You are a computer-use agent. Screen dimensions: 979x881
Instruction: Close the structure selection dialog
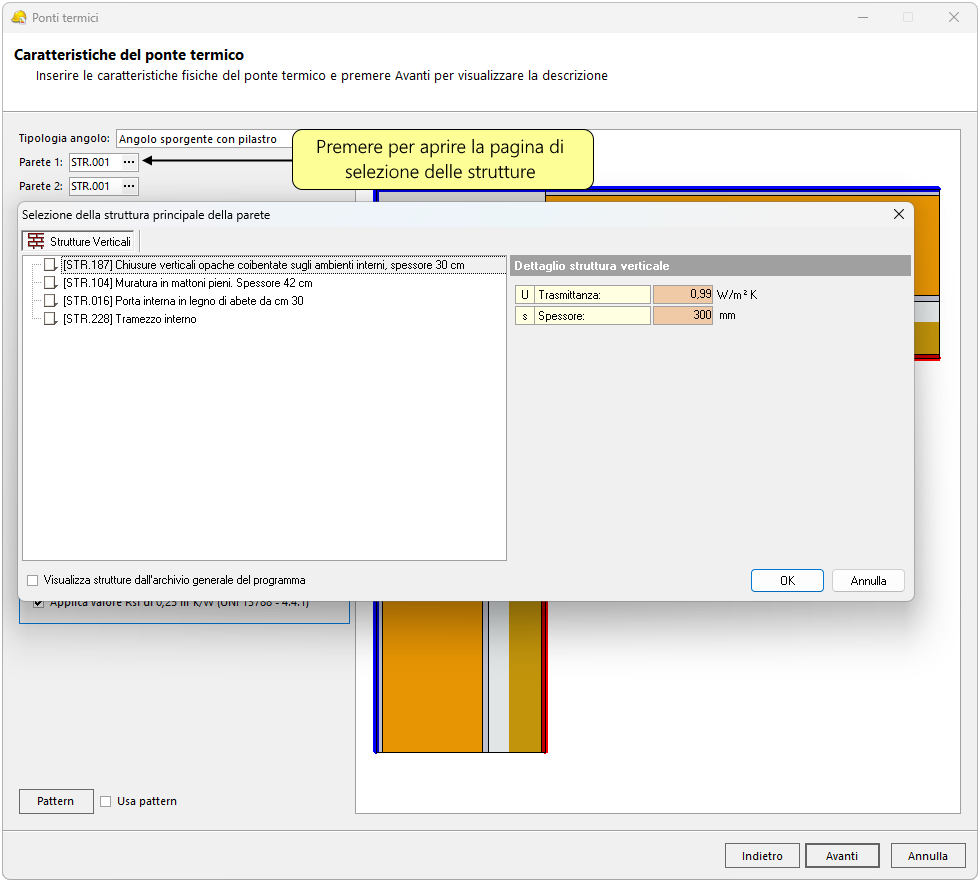point(899,214)
